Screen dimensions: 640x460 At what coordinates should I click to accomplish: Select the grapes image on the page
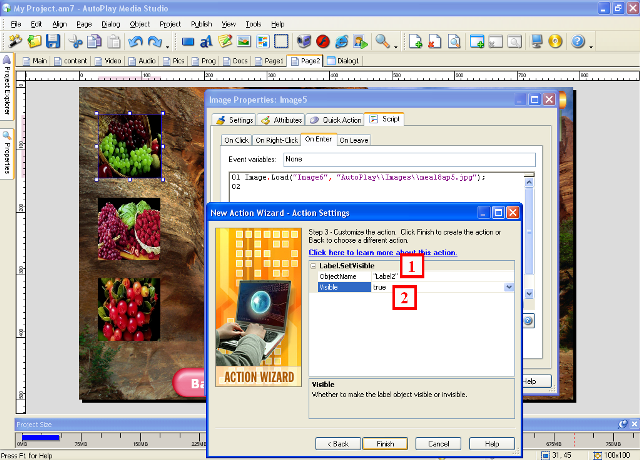point(128,146)
